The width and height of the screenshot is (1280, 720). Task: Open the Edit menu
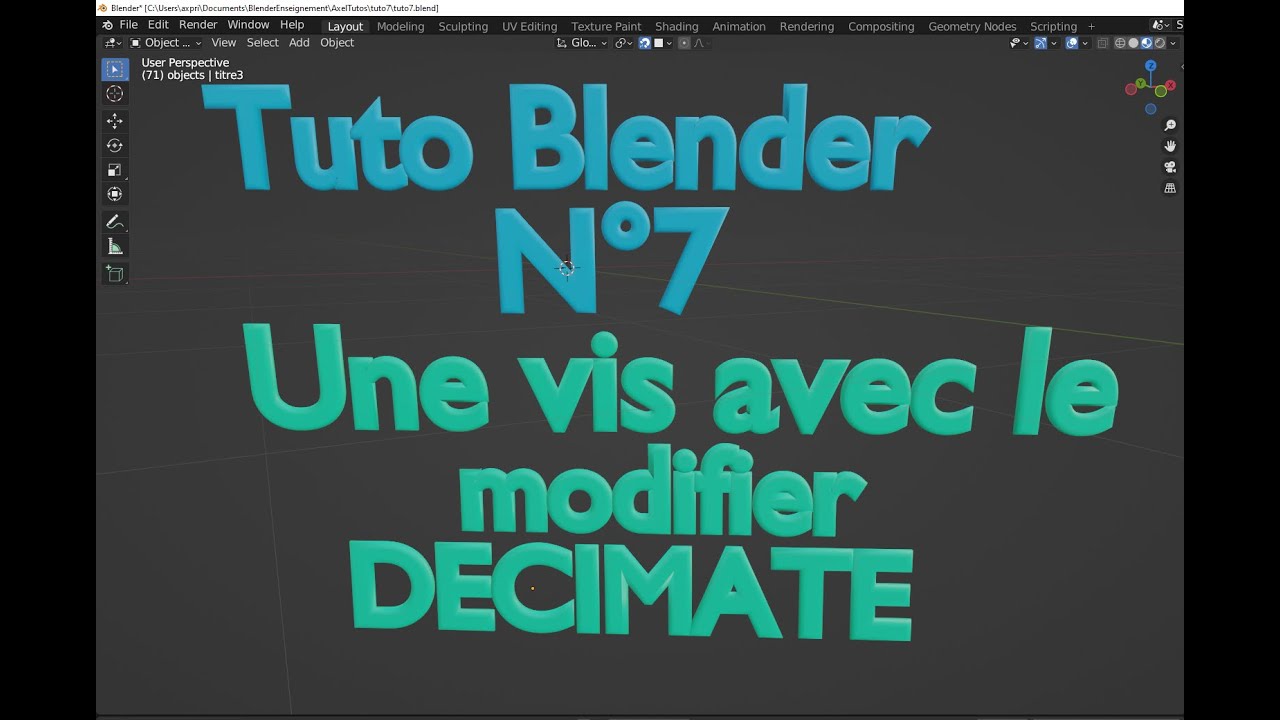(x=158, y=25)
